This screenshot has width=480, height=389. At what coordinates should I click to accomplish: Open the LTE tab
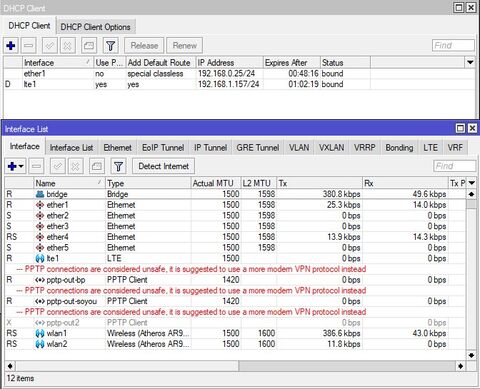pyautogui.click(x=430, y=147)
